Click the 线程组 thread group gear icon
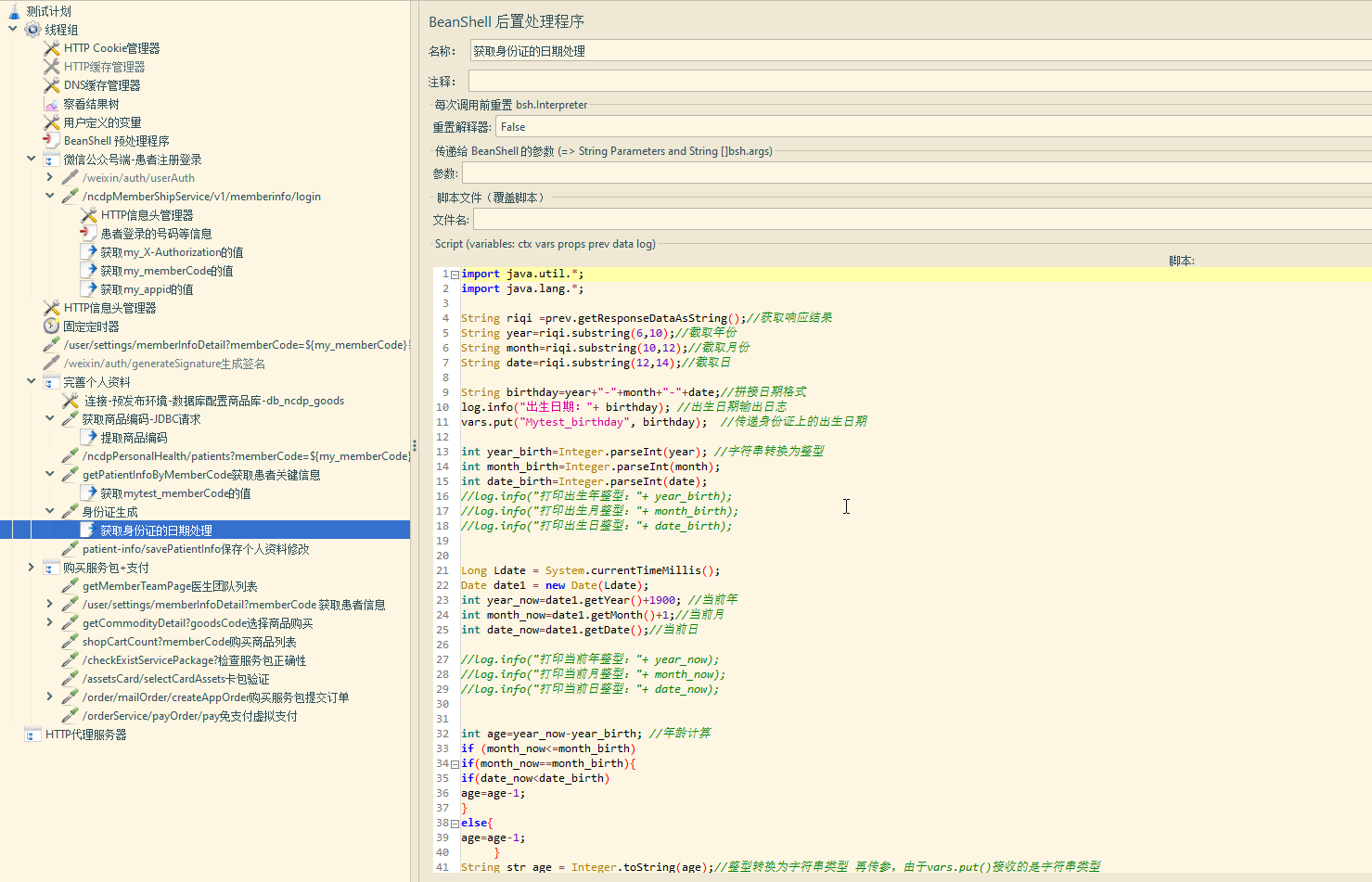Image resolution: width=1372 pixels, height=882 pixels. (x=32, y=30)
